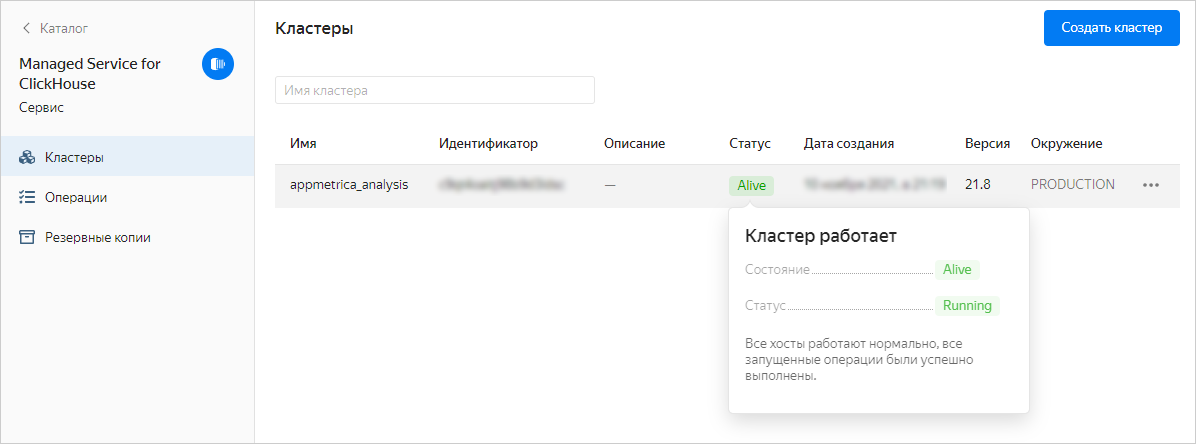
Task: Click the Версия column header
Action: click(x=987, y=143)
